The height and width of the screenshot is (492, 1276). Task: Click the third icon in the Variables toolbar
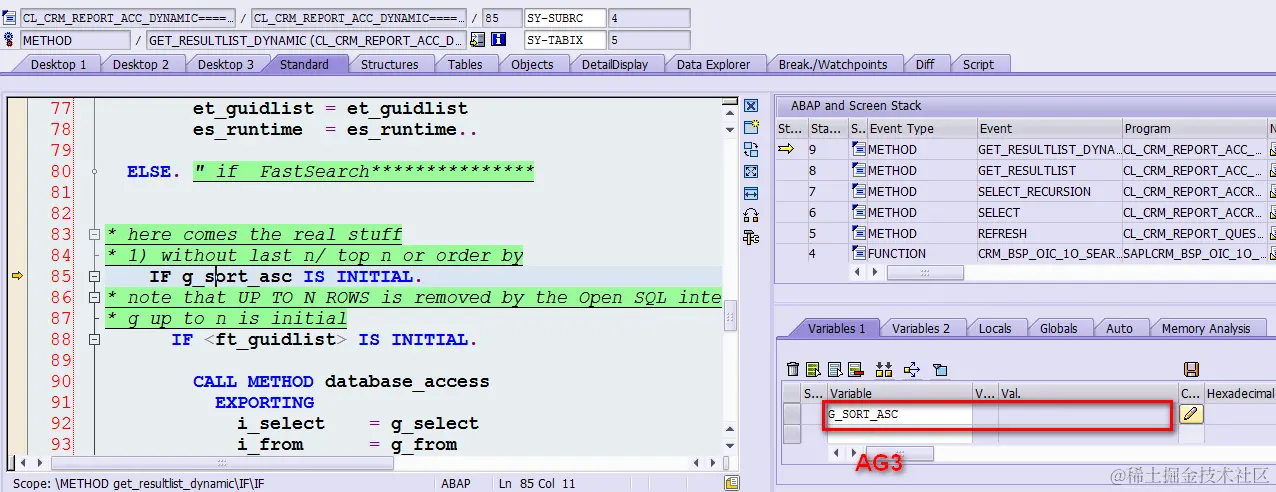click(834, 370)
